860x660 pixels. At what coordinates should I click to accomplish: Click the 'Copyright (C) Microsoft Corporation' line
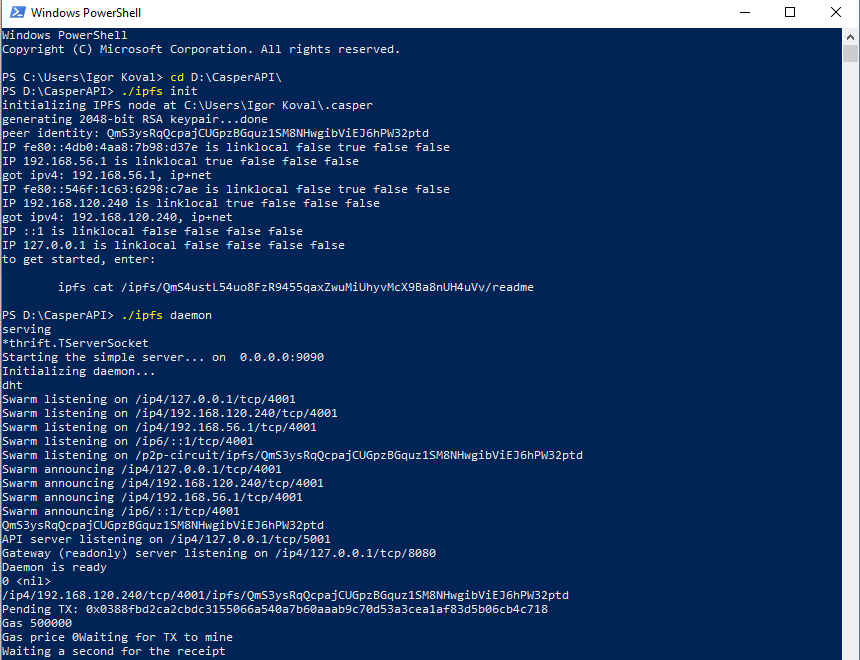201,49
